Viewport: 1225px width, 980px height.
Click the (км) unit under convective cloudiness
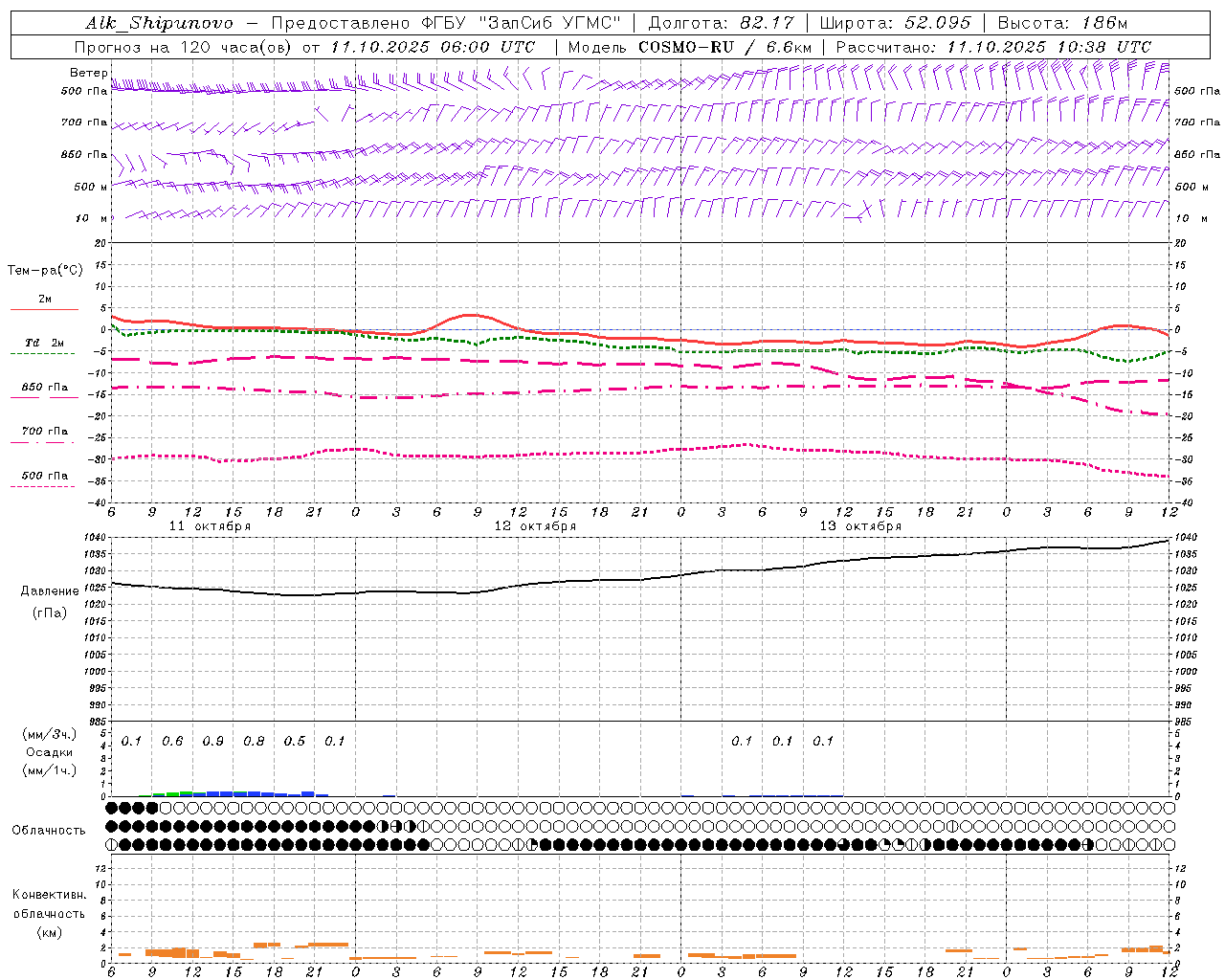pos(49,932)
